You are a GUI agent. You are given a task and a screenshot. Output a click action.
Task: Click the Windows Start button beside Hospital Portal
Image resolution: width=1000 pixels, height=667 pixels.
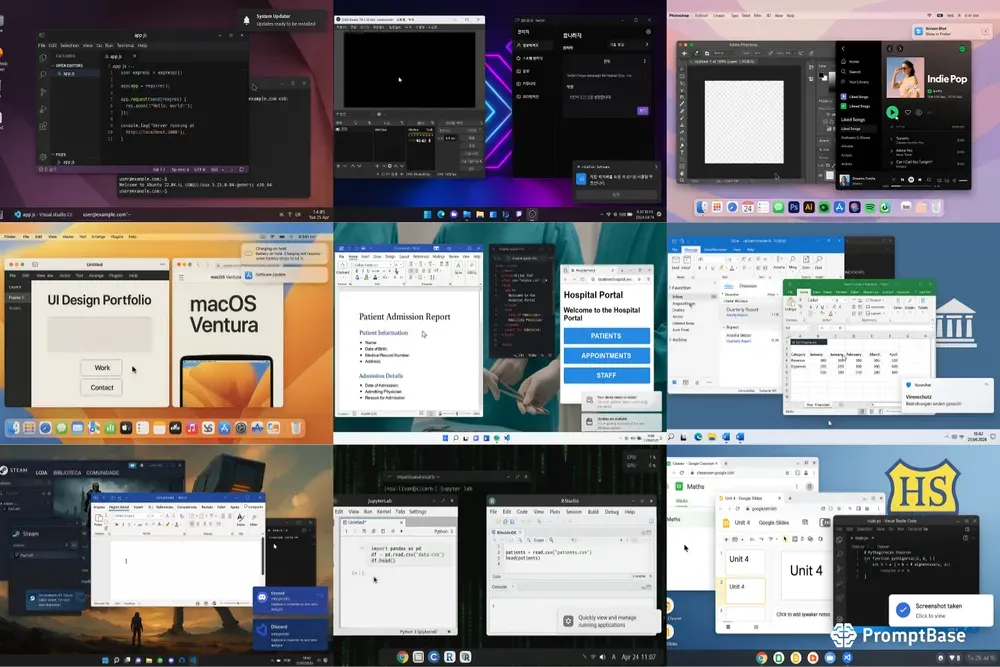coord(445,438)
